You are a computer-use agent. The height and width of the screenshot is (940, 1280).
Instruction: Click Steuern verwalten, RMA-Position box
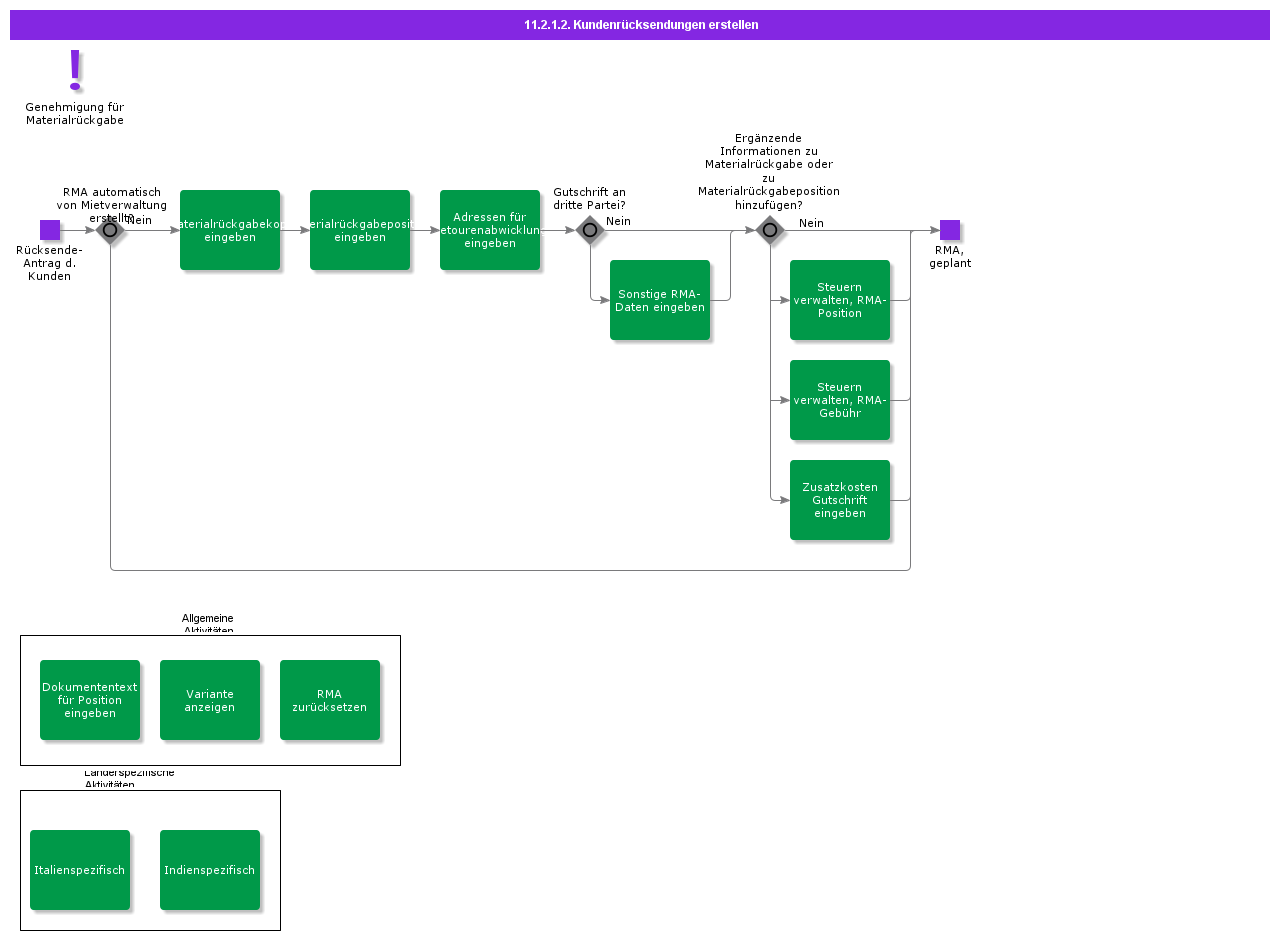pos(840,300)
